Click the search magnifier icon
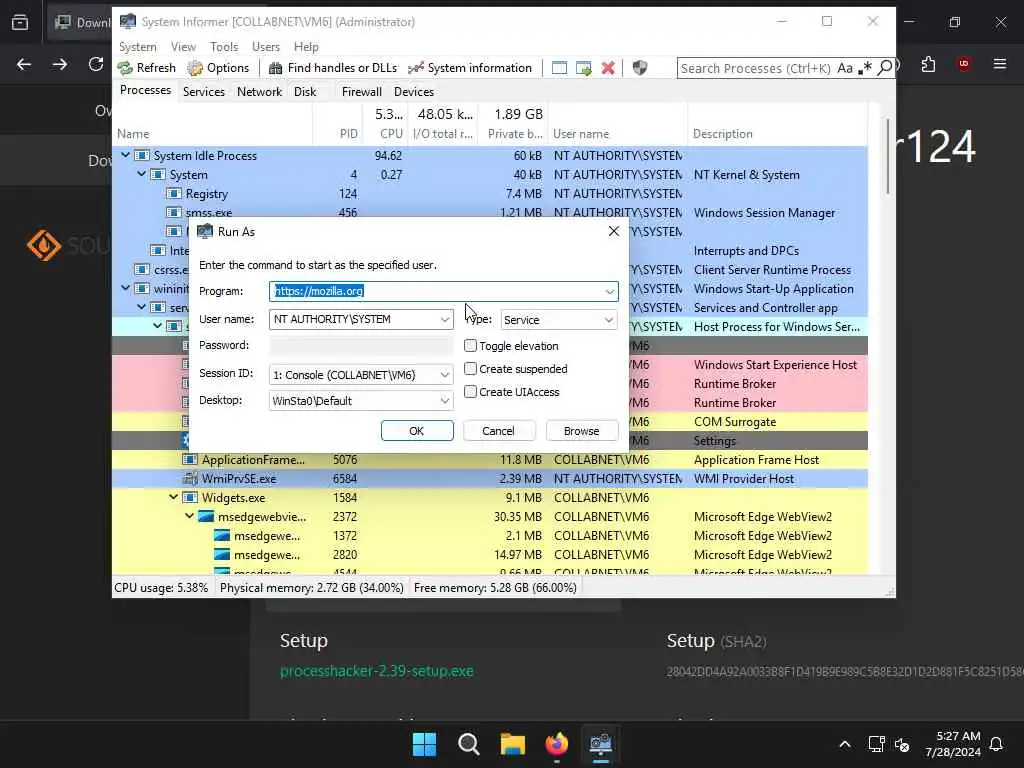 [884, 68]
